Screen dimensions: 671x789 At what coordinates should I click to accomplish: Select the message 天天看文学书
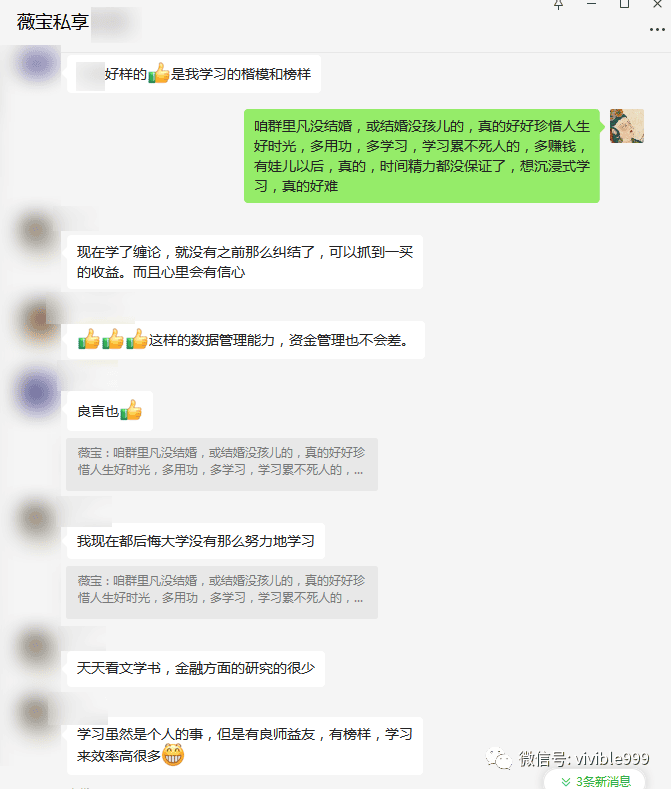point(196,668)
